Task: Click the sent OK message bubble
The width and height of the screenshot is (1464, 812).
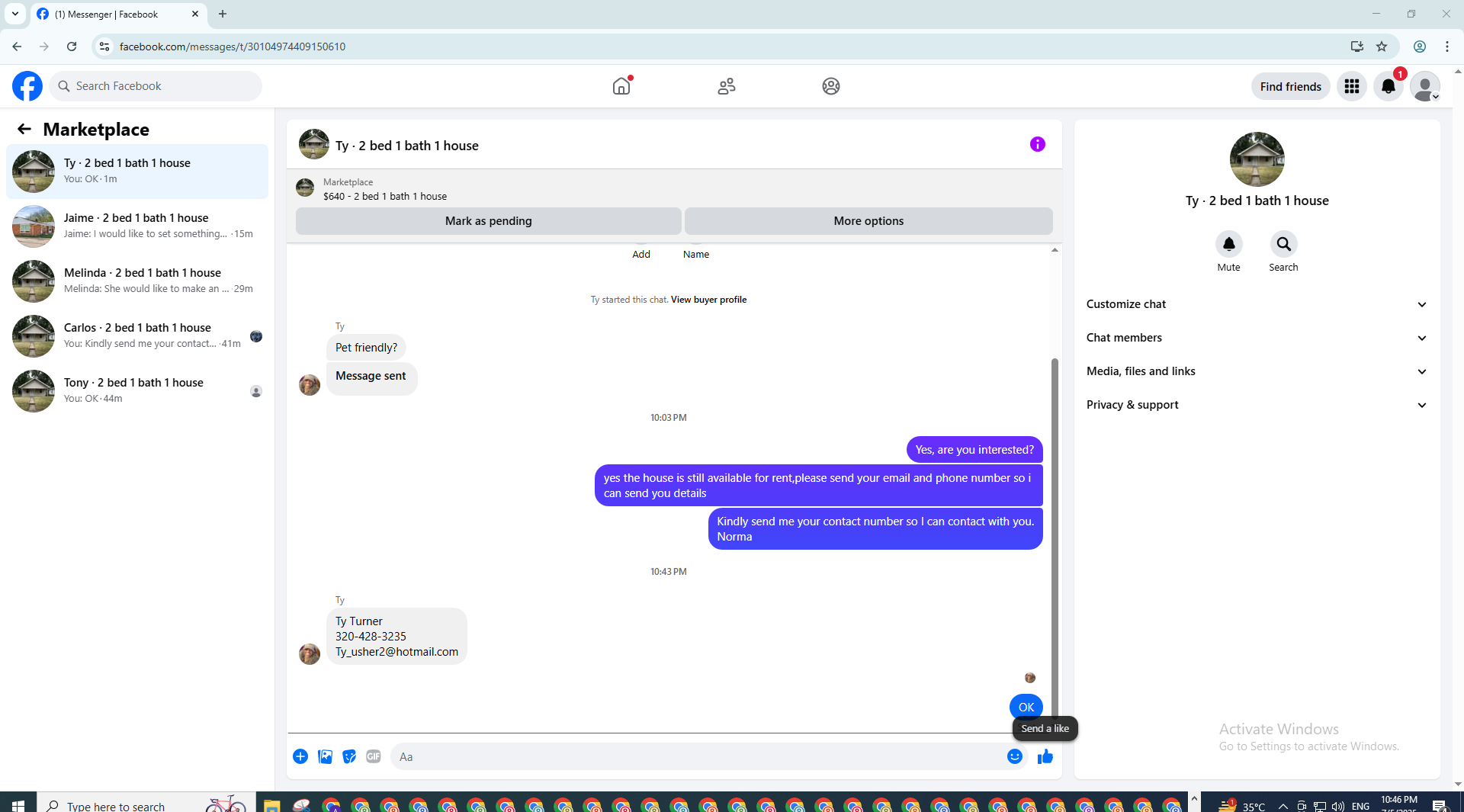Action: pyautogui.click(x=1026, y=707)
